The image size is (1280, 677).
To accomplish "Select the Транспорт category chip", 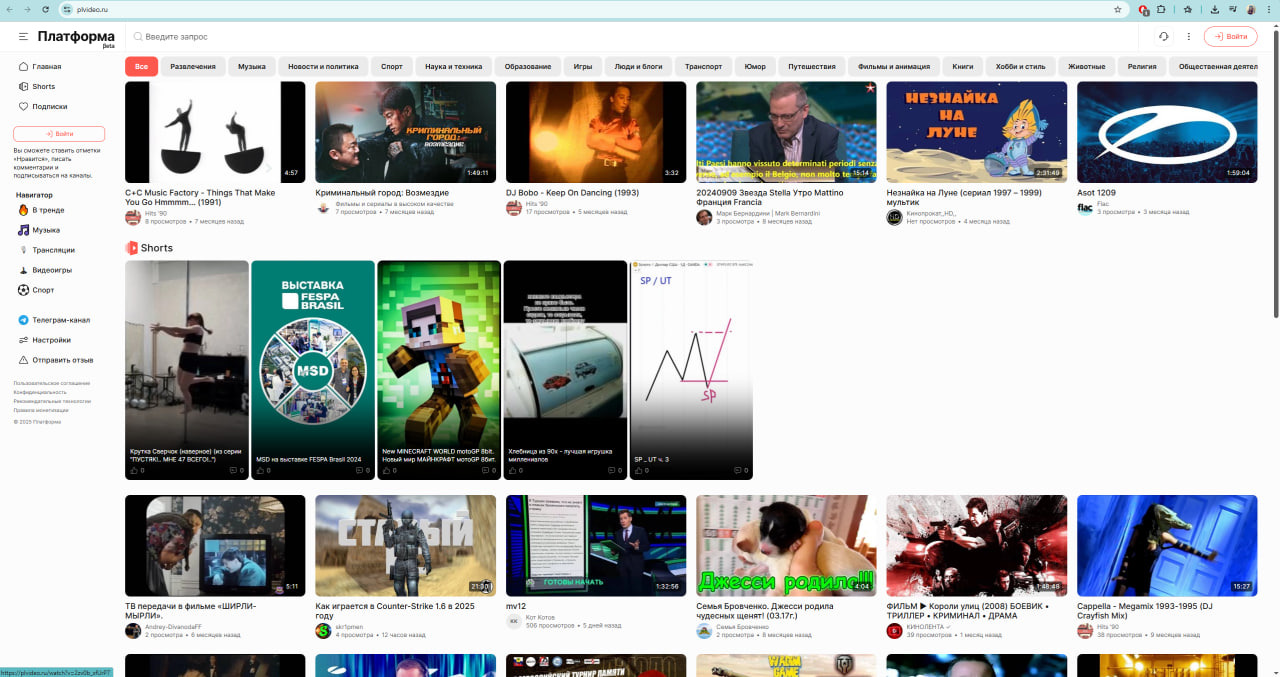I will click(x=704, y=67).
